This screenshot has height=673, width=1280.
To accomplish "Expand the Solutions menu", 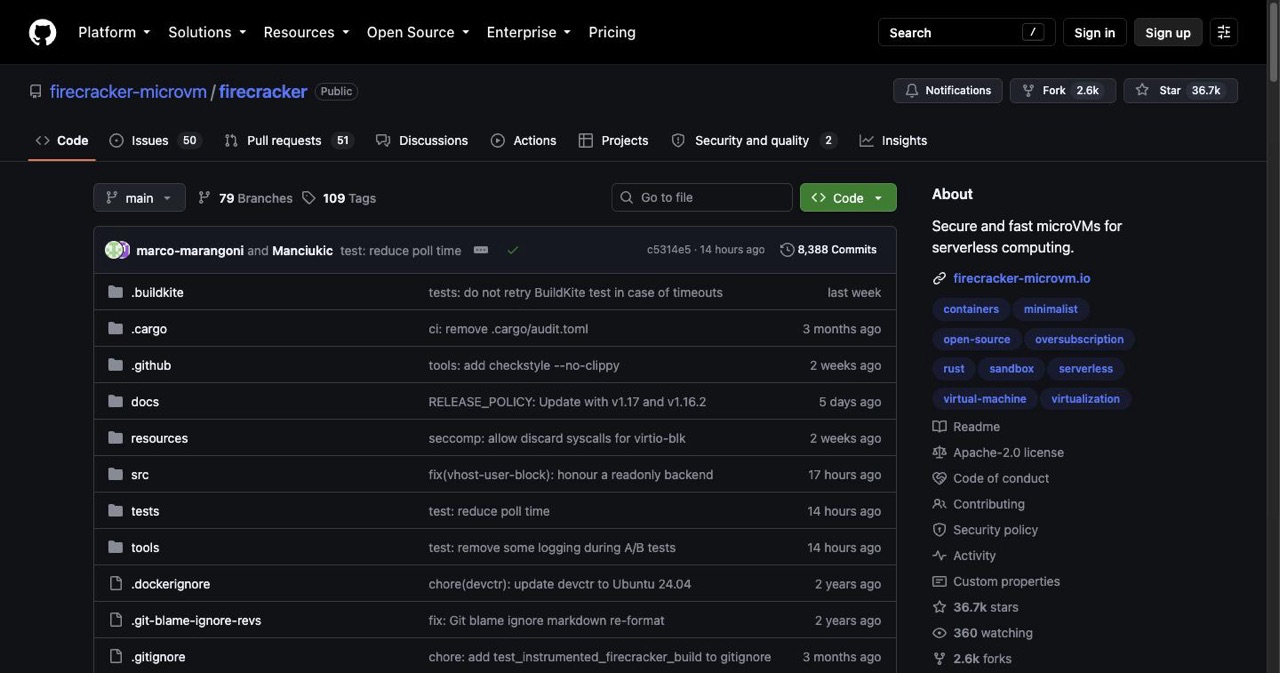I will [207, 32].
